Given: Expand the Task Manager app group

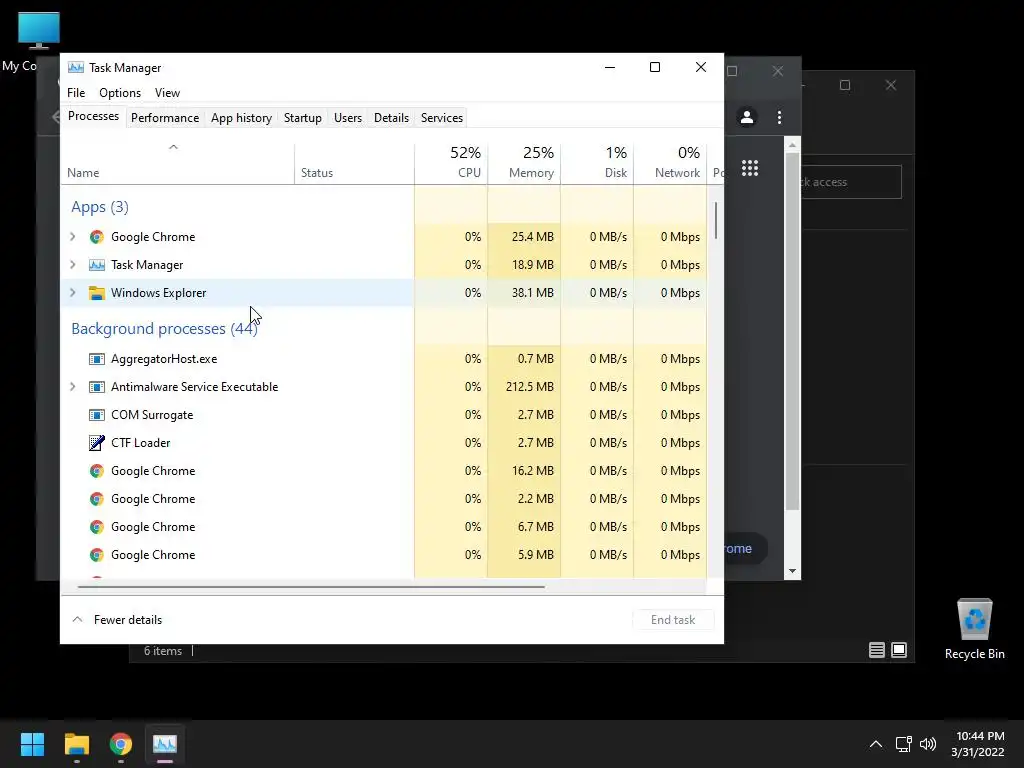Looking at the screenshot, I should 72,265.
